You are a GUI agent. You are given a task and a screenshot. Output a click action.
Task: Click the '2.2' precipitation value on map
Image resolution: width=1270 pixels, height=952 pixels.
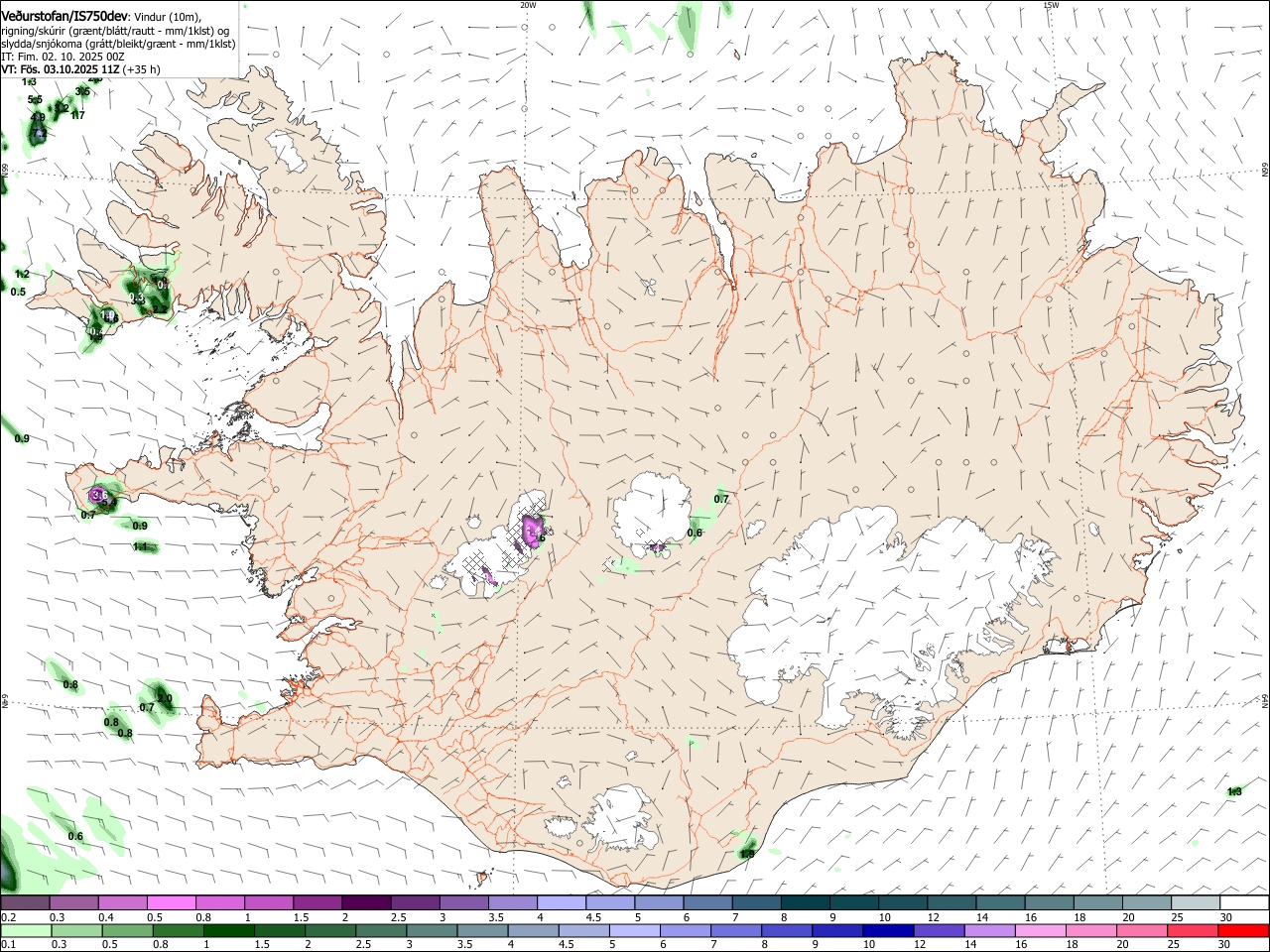coord(160,309)
